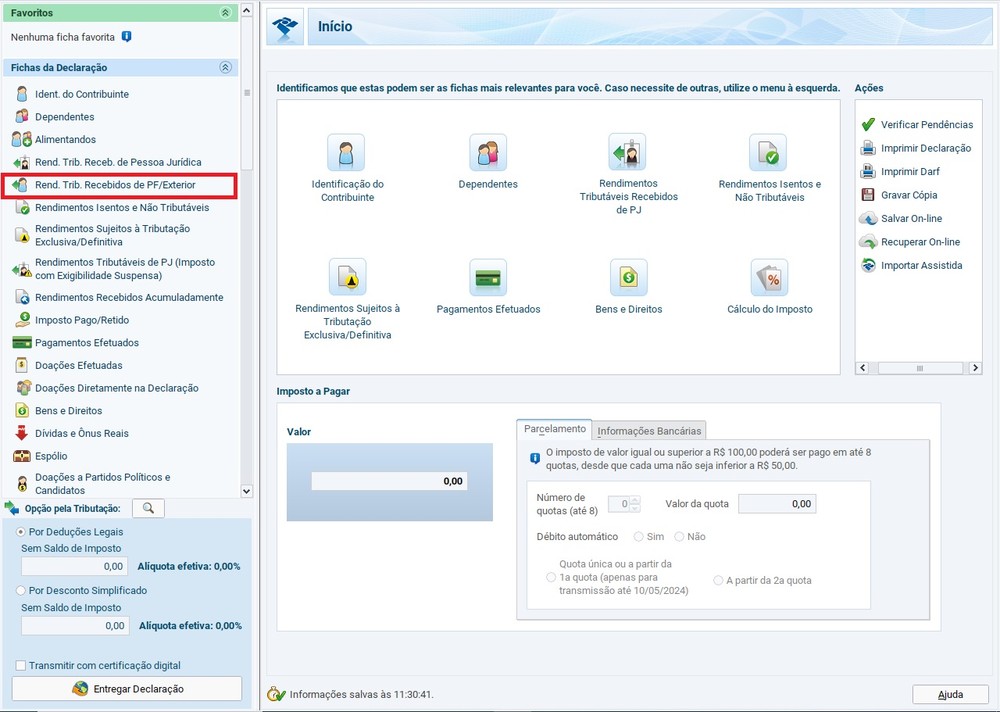Viewport: 1000px width, 712px height.
Task: Open the Cálculo do Imposto icon
Action: pos(769,278)
